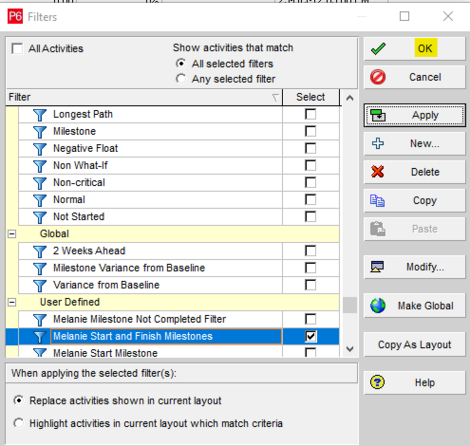Click the Filter column sort triangle
The height and width of the screenshot is (446, 470).
coord(275,97)
